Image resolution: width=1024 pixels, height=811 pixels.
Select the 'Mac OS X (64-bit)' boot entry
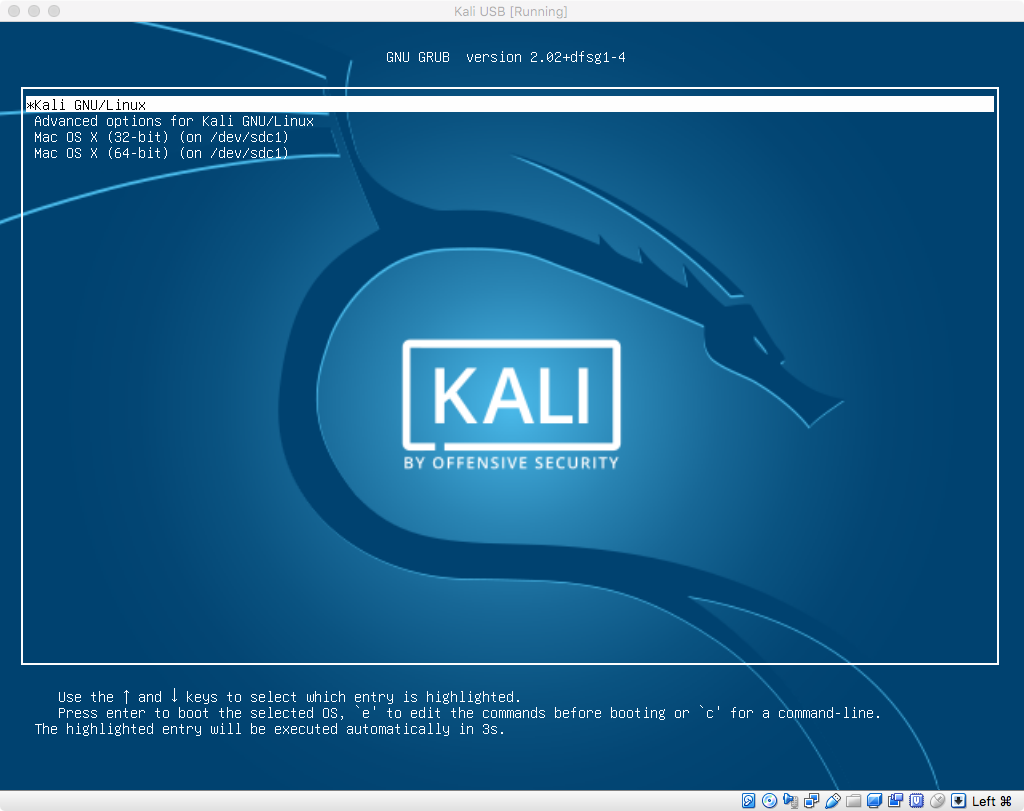tap(161, 153)
